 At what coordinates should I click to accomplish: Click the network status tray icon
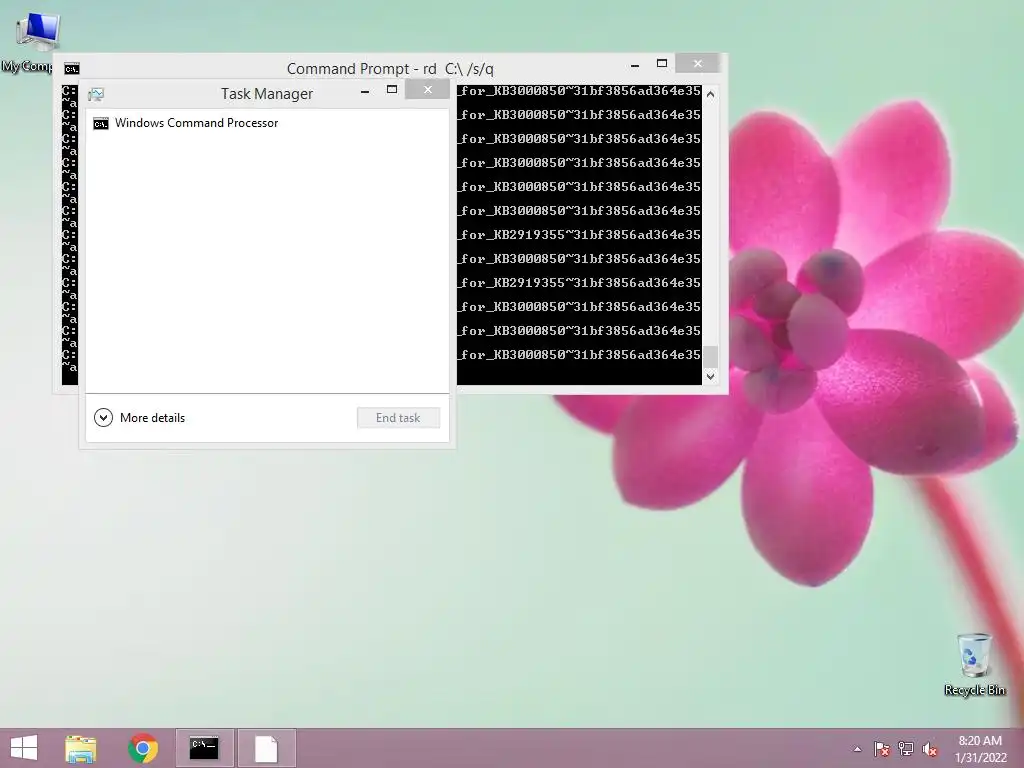tap(906, 750)
